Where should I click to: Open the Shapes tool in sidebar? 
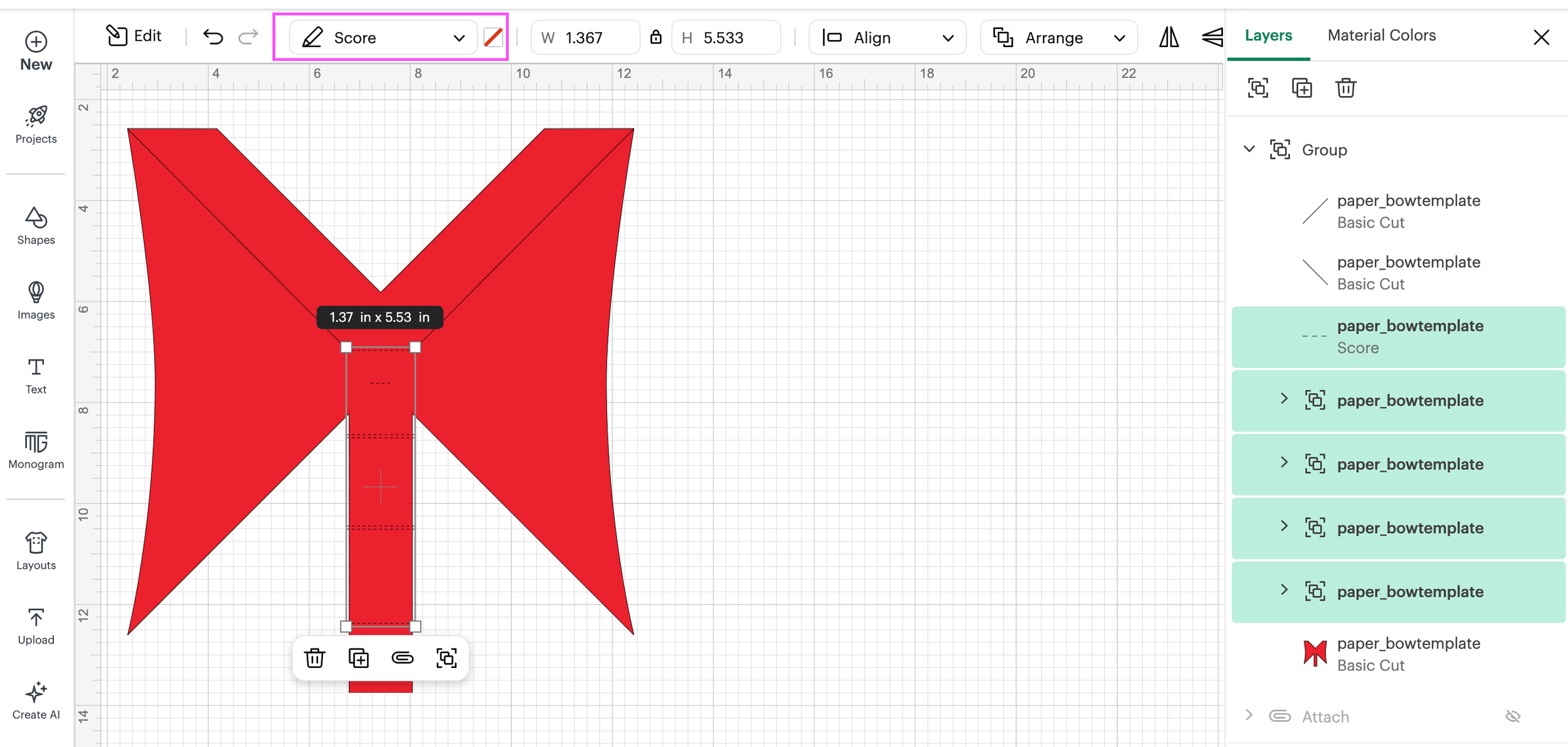tap(36, 226)
